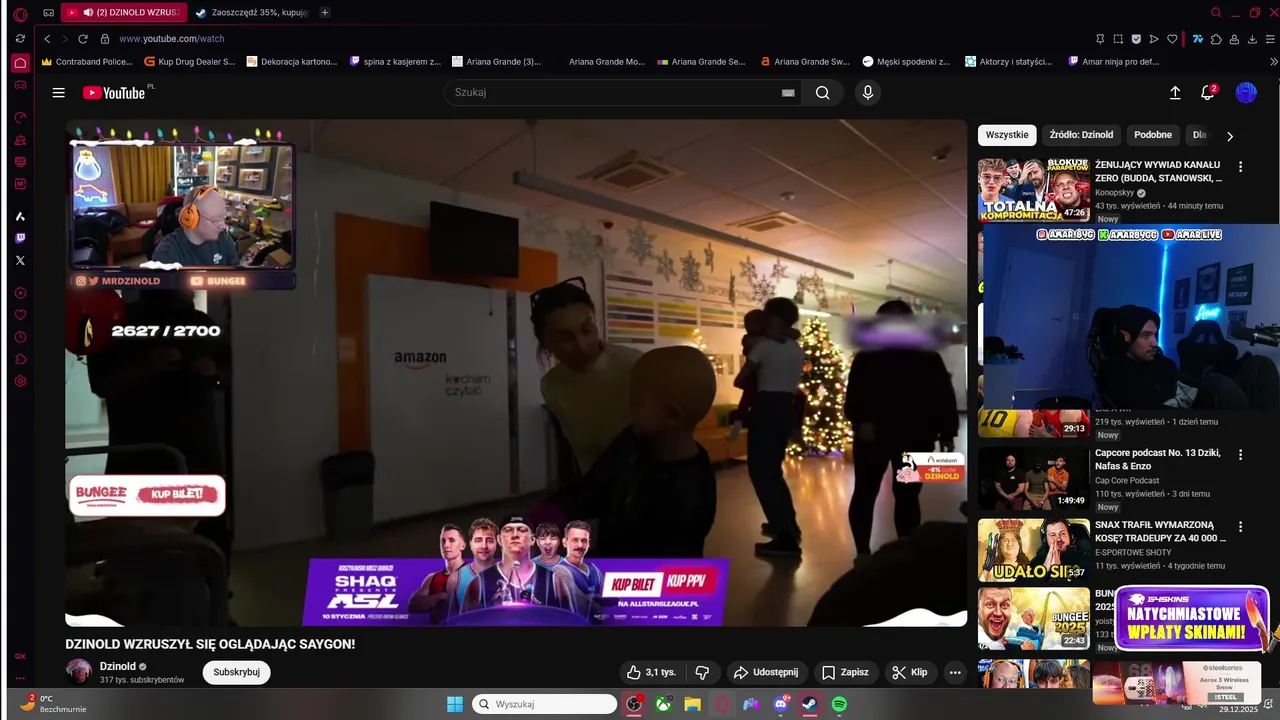Expand hidden bookmarks with double chevron
Viewport: 1280px width, 720px height.
pos(1273,61)
